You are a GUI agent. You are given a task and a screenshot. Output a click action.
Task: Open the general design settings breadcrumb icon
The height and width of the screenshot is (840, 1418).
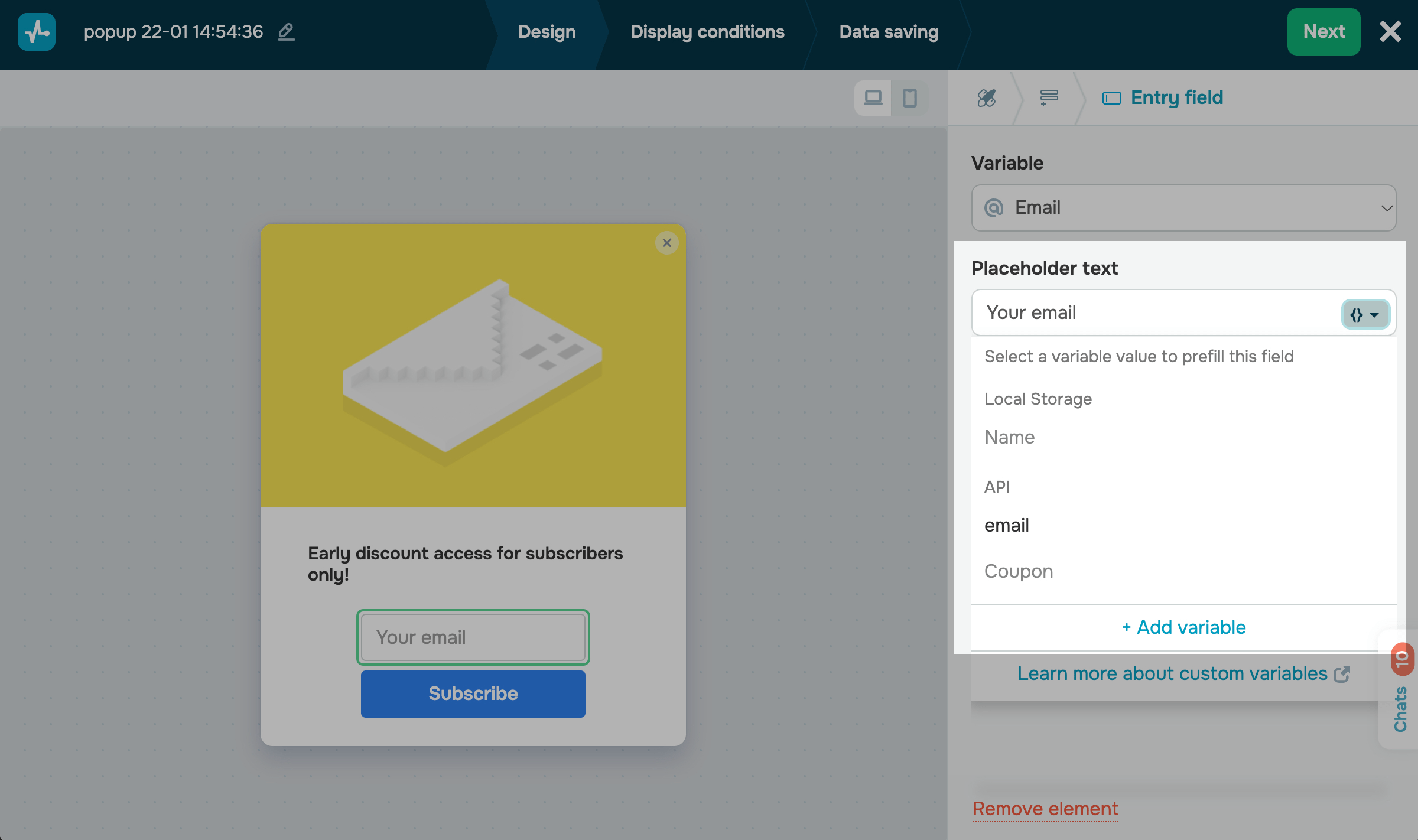[986, 97]
